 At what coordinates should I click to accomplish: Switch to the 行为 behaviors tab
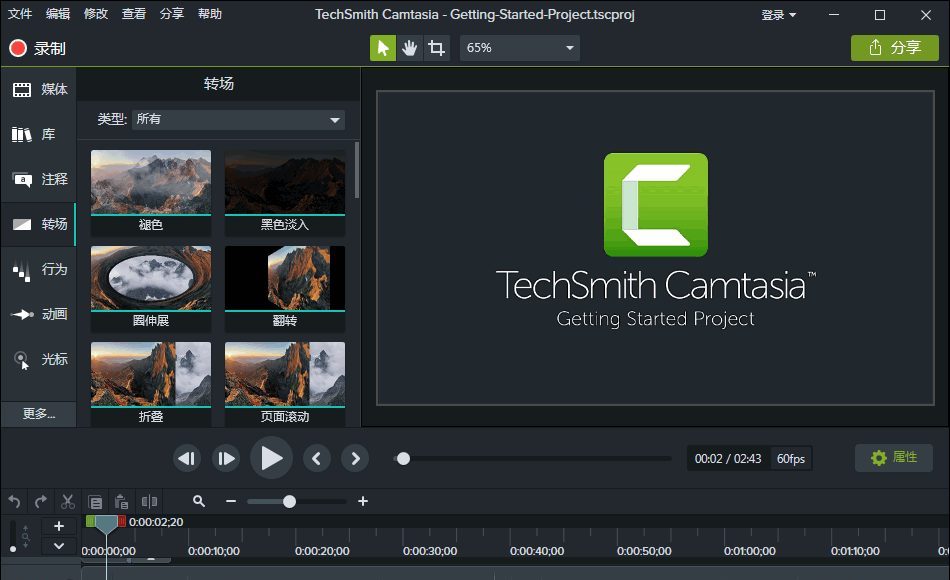(39, 269)
